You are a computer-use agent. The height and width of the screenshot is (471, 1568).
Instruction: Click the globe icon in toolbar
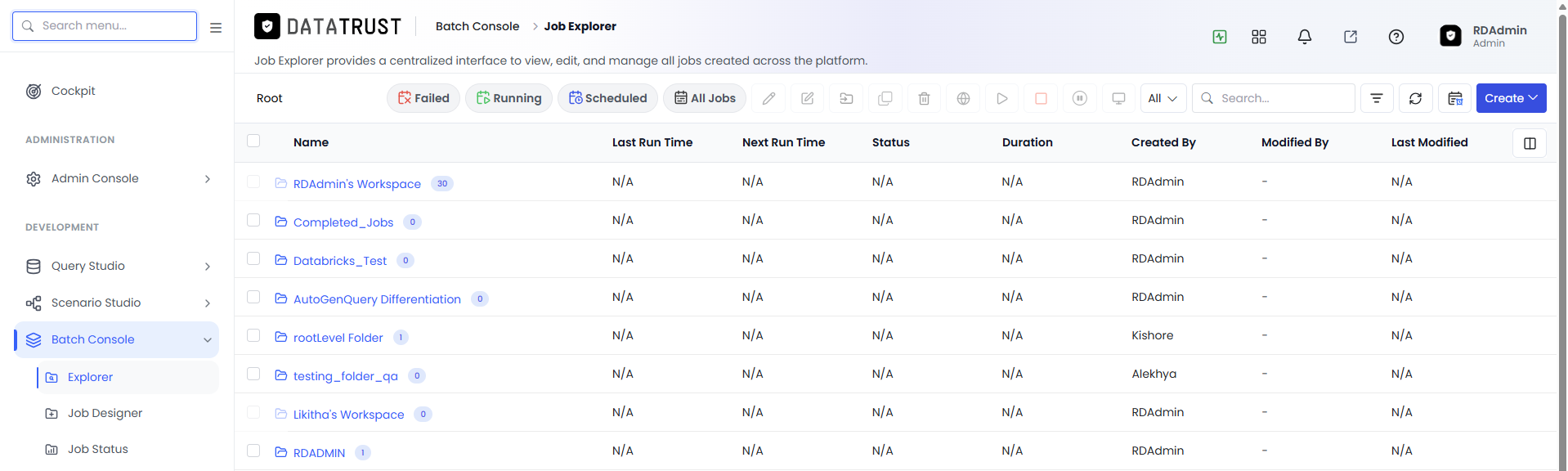tap(963, 98)
